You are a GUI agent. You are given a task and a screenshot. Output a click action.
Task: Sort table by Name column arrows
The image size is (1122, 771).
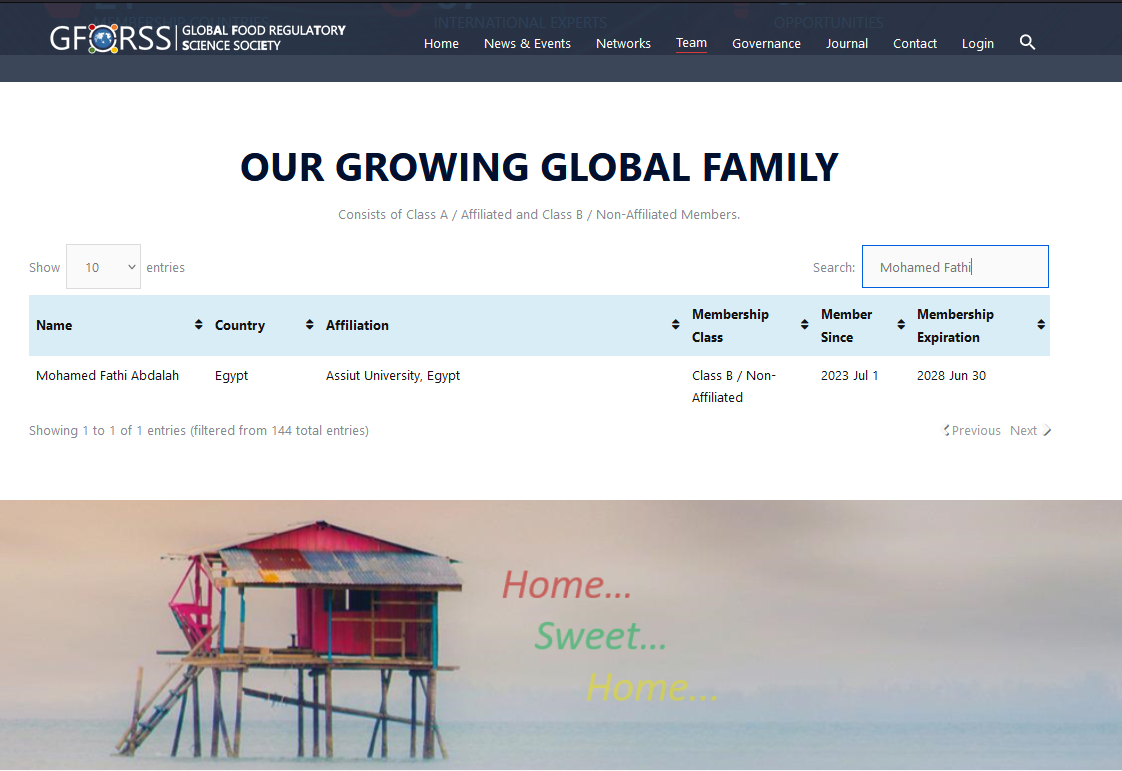point(198,325)
